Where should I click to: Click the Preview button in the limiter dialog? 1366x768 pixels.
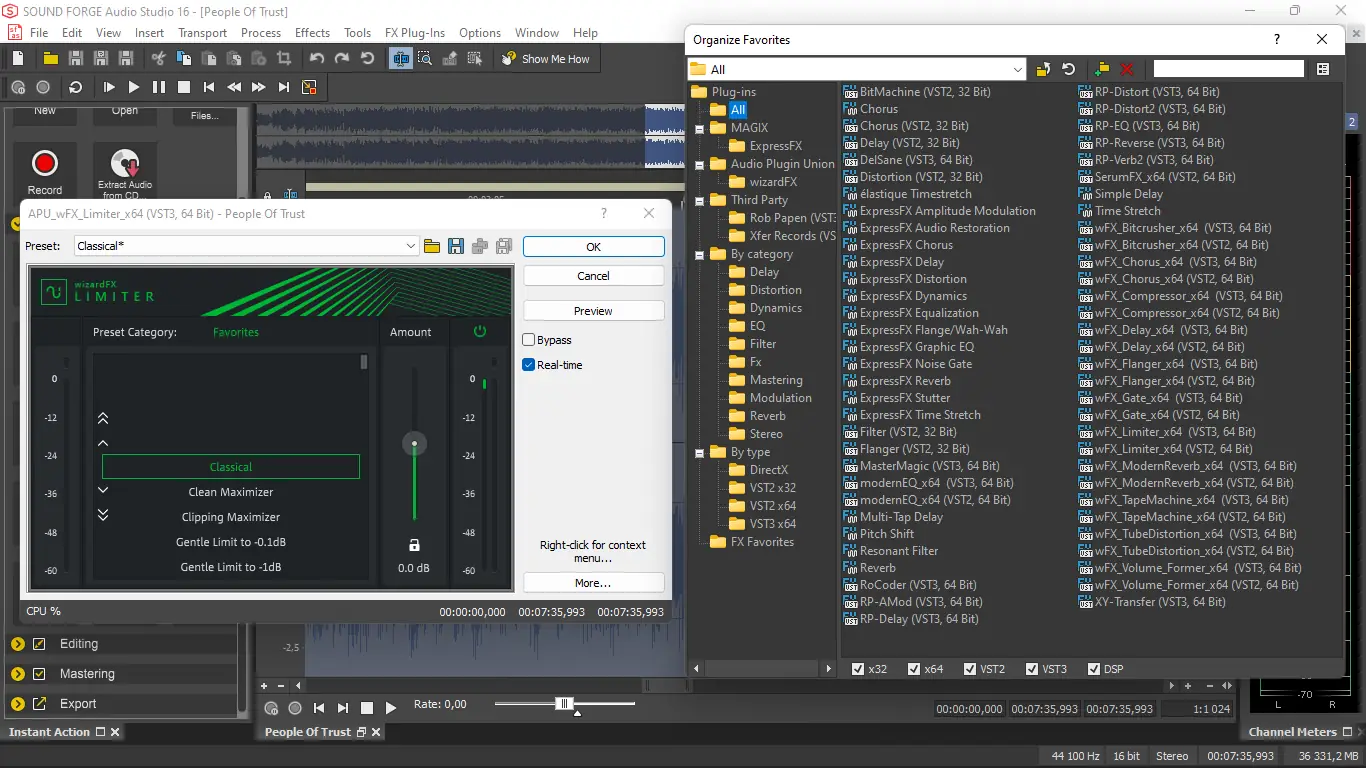pos(593,310)
